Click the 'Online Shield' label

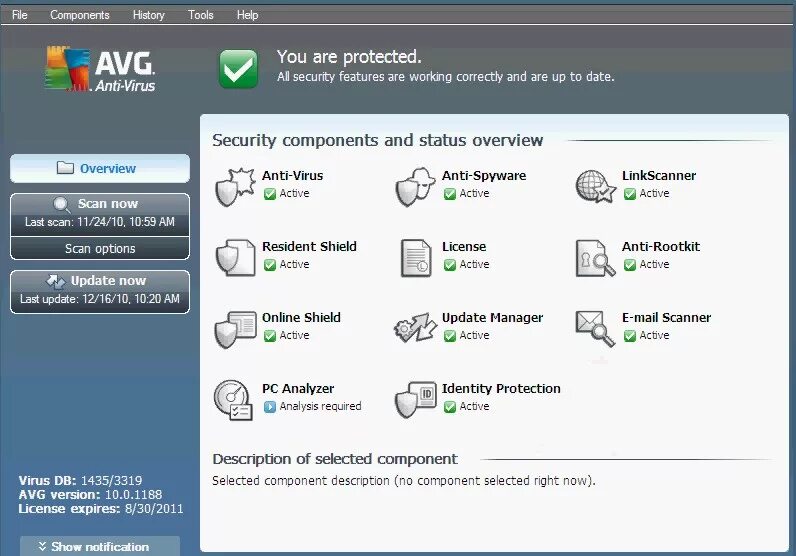pos(301,317)
